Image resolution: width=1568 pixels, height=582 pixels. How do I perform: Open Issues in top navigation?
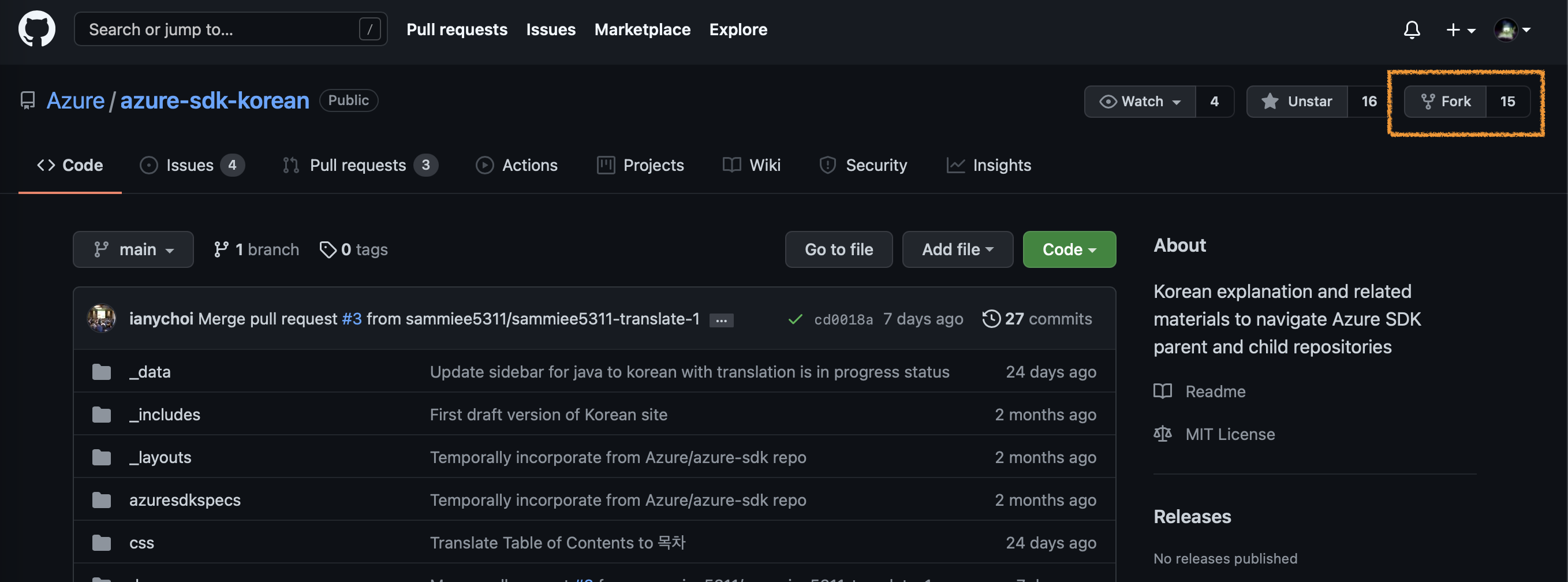pyautogui.click(x=550, y=29)
